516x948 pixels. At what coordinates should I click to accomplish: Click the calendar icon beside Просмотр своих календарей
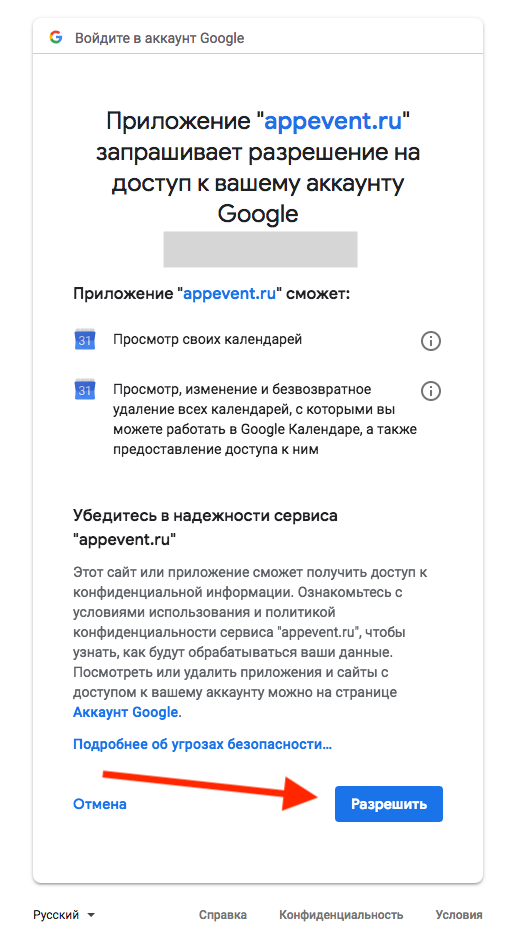tap(85, 340)
